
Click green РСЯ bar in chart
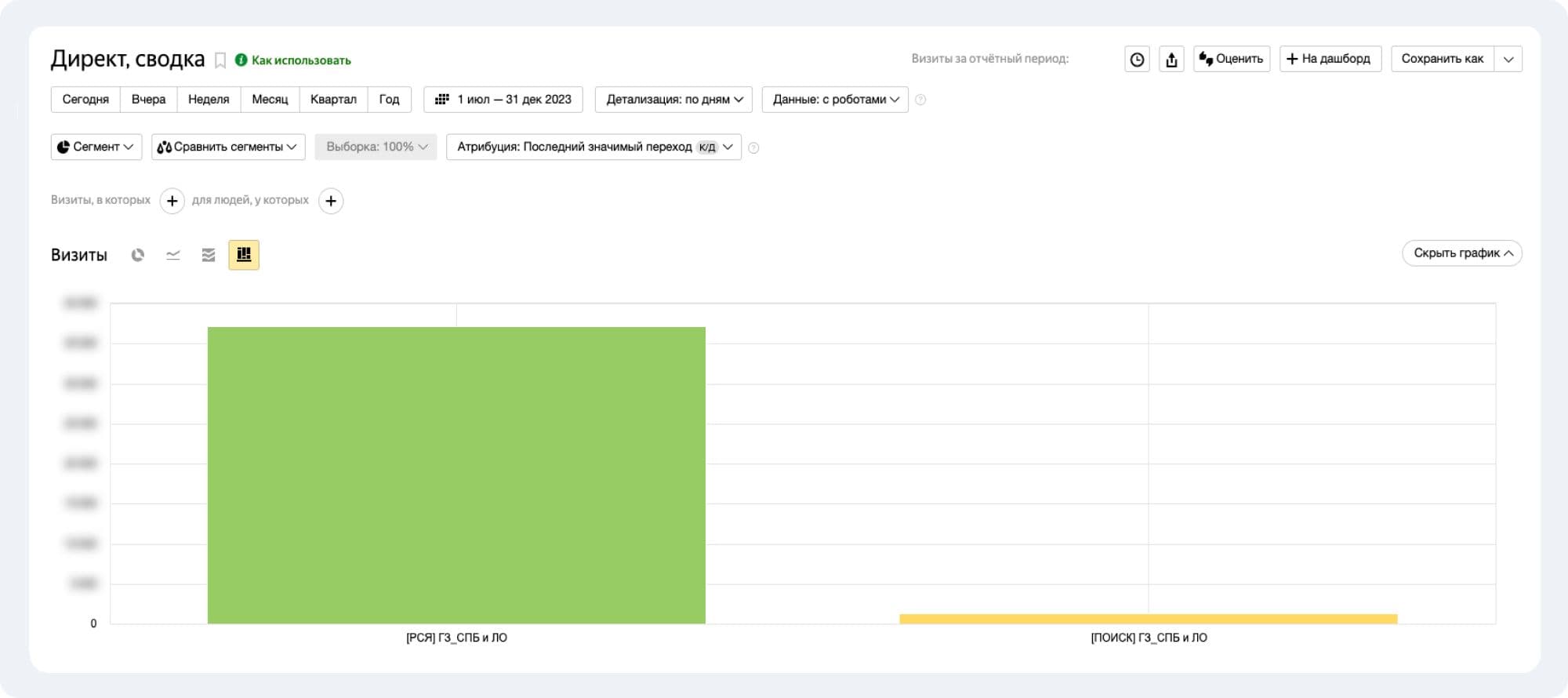(456, 474)
